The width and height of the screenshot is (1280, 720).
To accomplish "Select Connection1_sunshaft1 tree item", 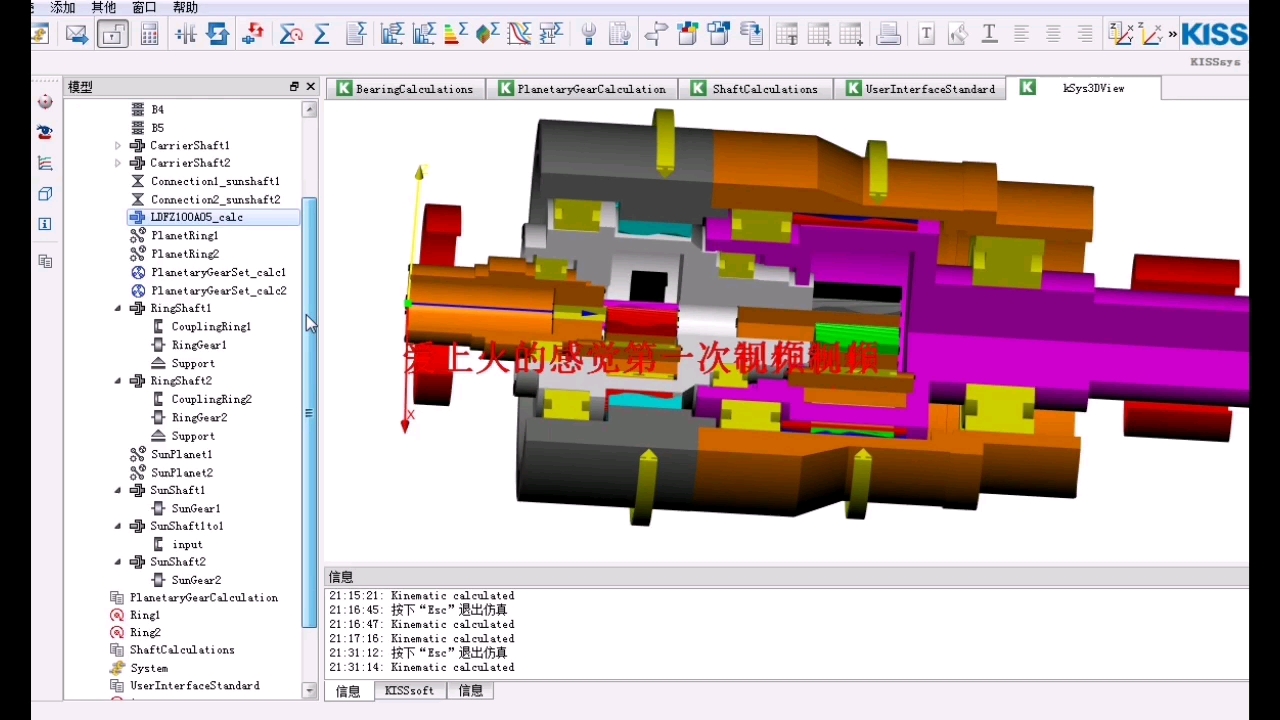I will [215, 181].
